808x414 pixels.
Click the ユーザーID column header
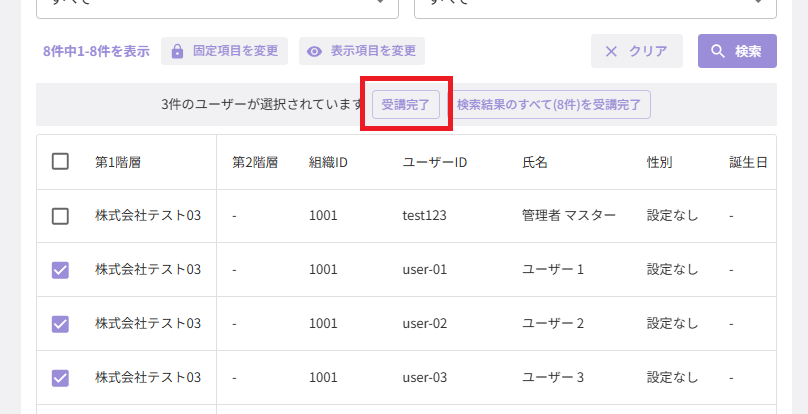pos(435,162)
